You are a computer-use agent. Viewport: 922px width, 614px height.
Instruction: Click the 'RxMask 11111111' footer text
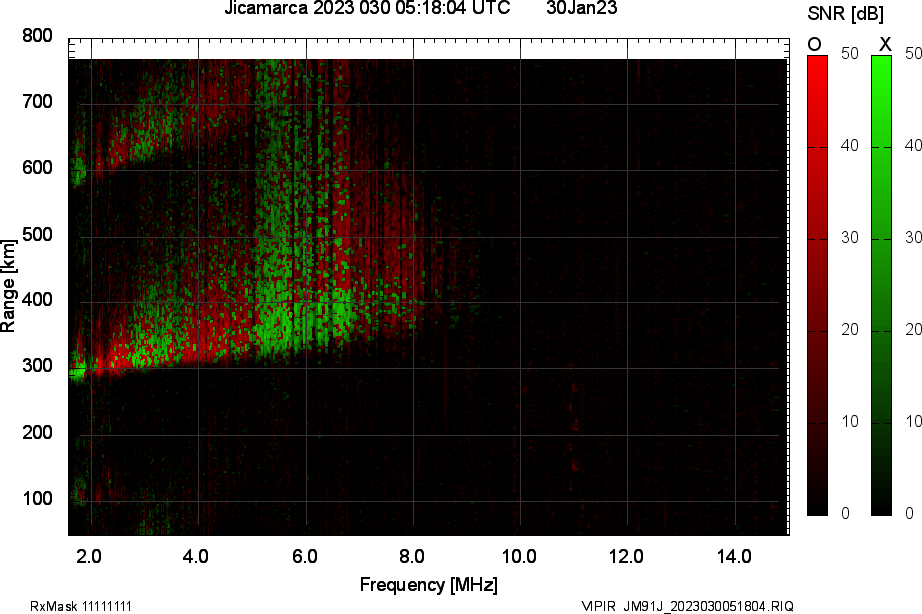tap(81, 606)
